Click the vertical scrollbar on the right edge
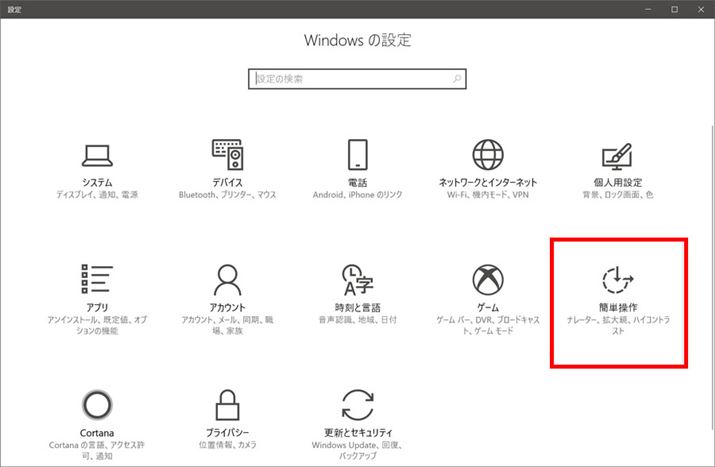The height and width of the screenshot is (467, 715). click(712, 276)
